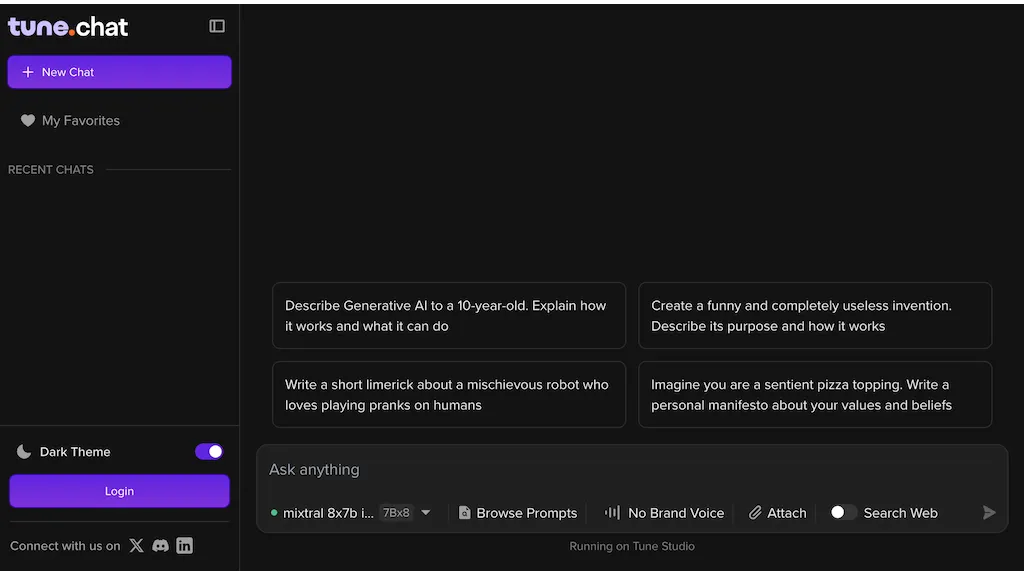
Task: Enable the Search Web toggle
Action: click(x=842, y=513)
